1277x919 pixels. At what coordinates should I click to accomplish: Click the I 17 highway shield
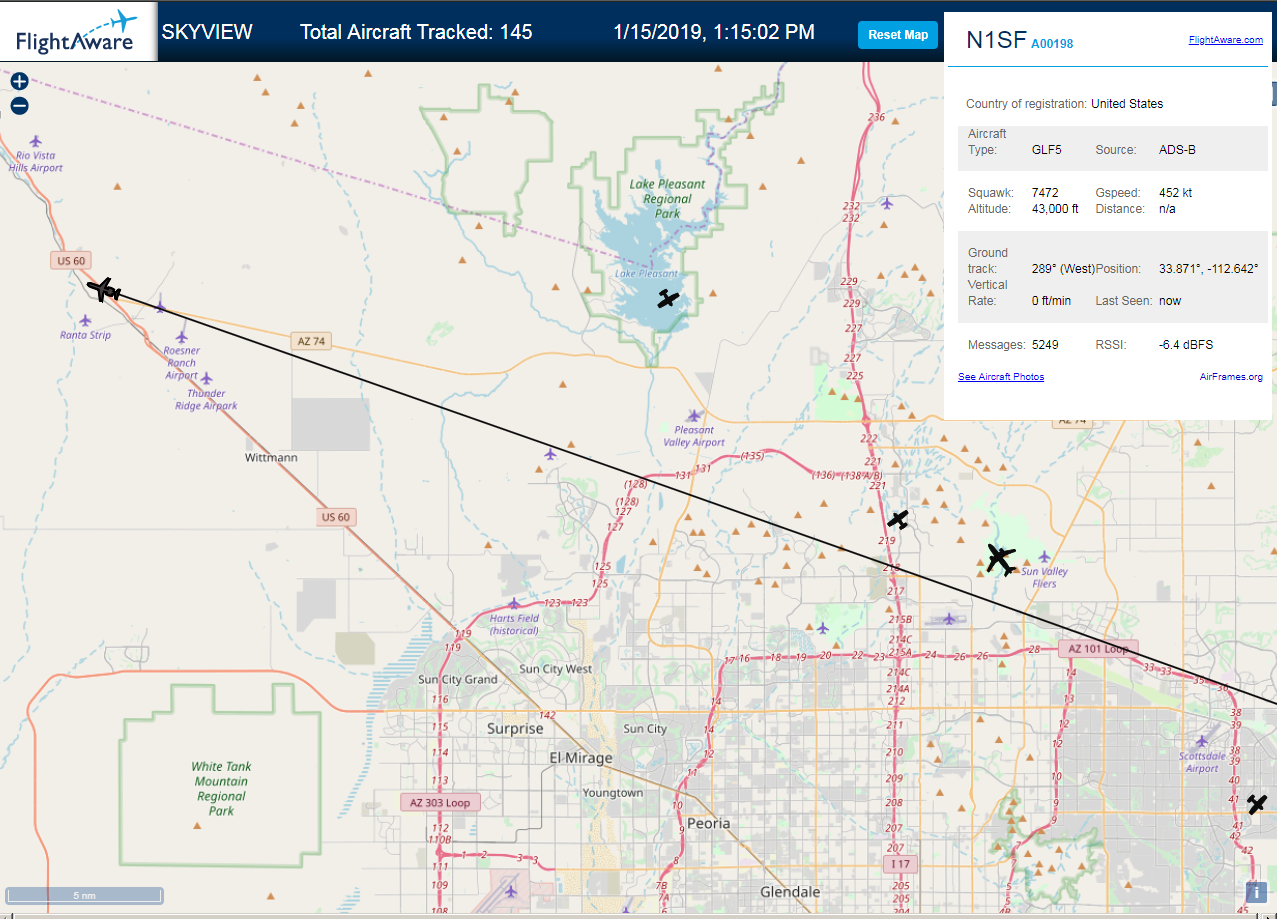[901, 863]
